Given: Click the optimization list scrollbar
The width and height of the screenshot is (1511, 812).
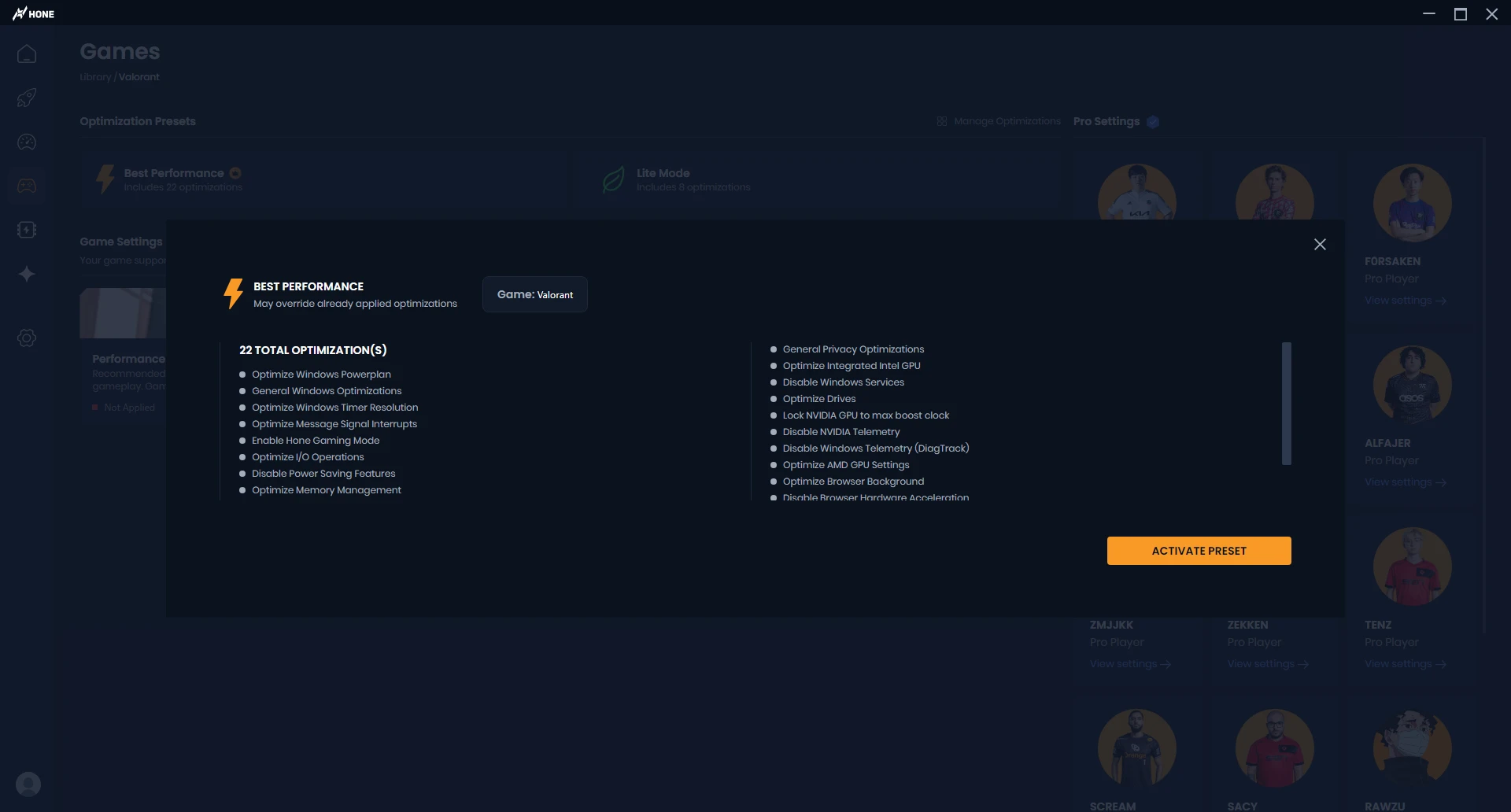Looking at the screenshot, I should point(1287,404).
